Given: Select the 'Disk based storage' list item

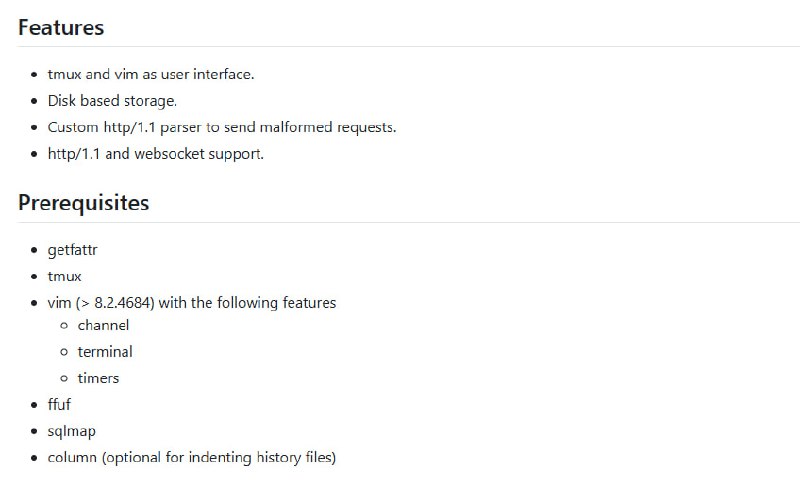Looking at the screenshot, I should [112, 101].
